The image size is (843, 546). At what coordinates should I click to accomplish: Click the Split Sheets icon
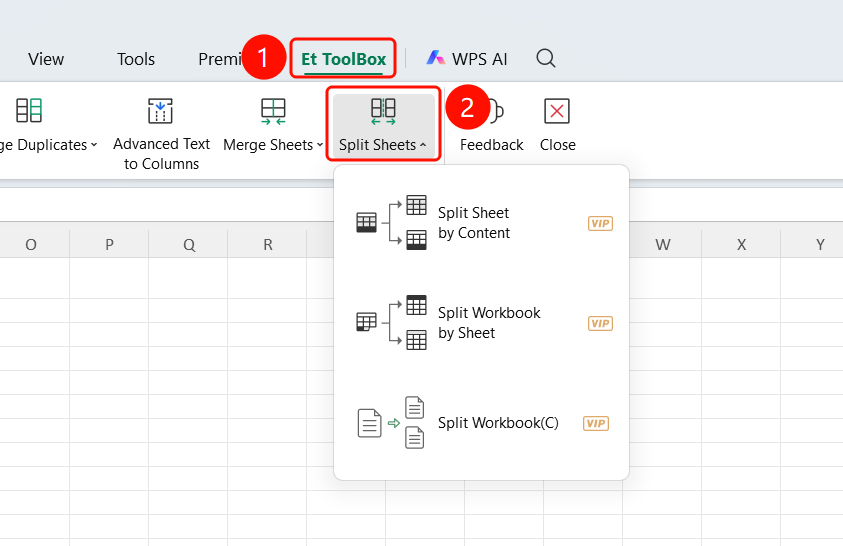(x=383, y=111)
